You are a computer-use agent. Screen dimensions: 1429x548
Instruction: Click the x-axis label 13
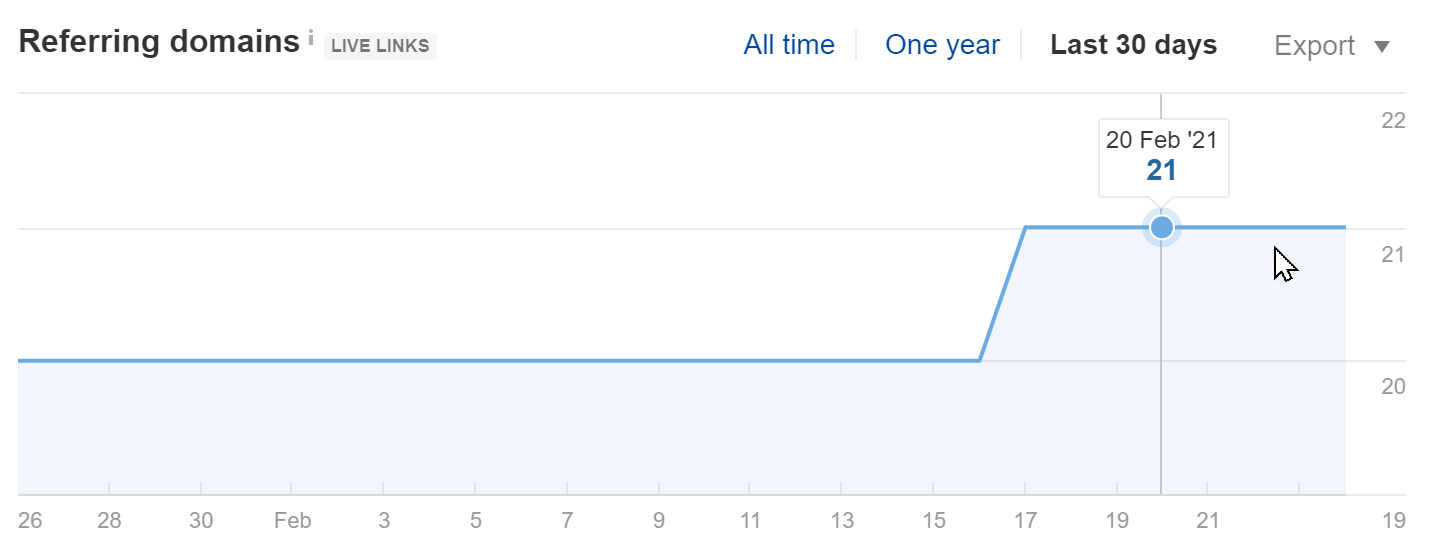tap(842, 521)
